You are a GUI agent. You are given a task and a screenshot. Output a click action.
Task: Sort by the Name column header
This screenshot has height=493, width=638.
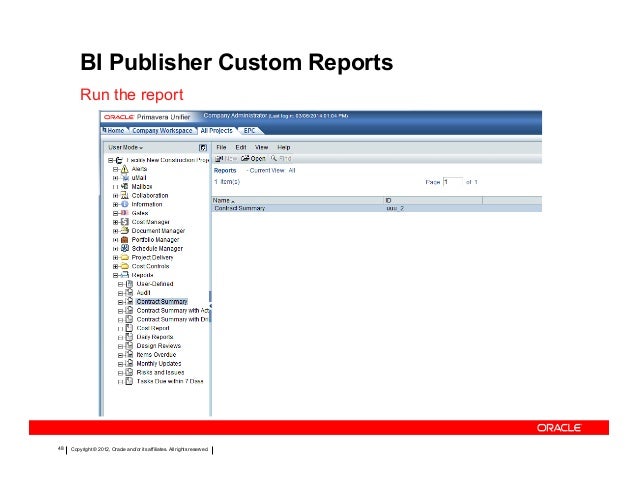coord(298,200)
